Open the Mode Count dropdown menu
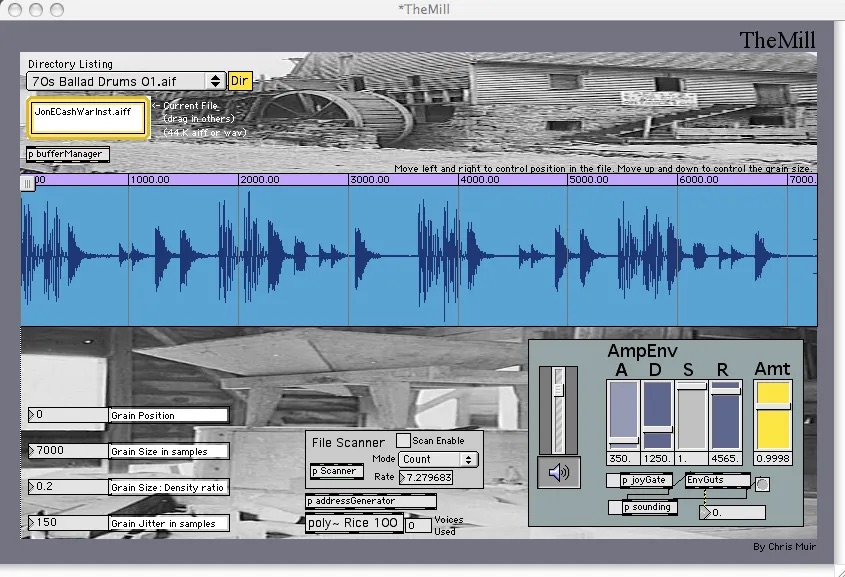Image resolution: width=845 pixels, height=577 pixels. pyautogui.click(x=438, y=460)
